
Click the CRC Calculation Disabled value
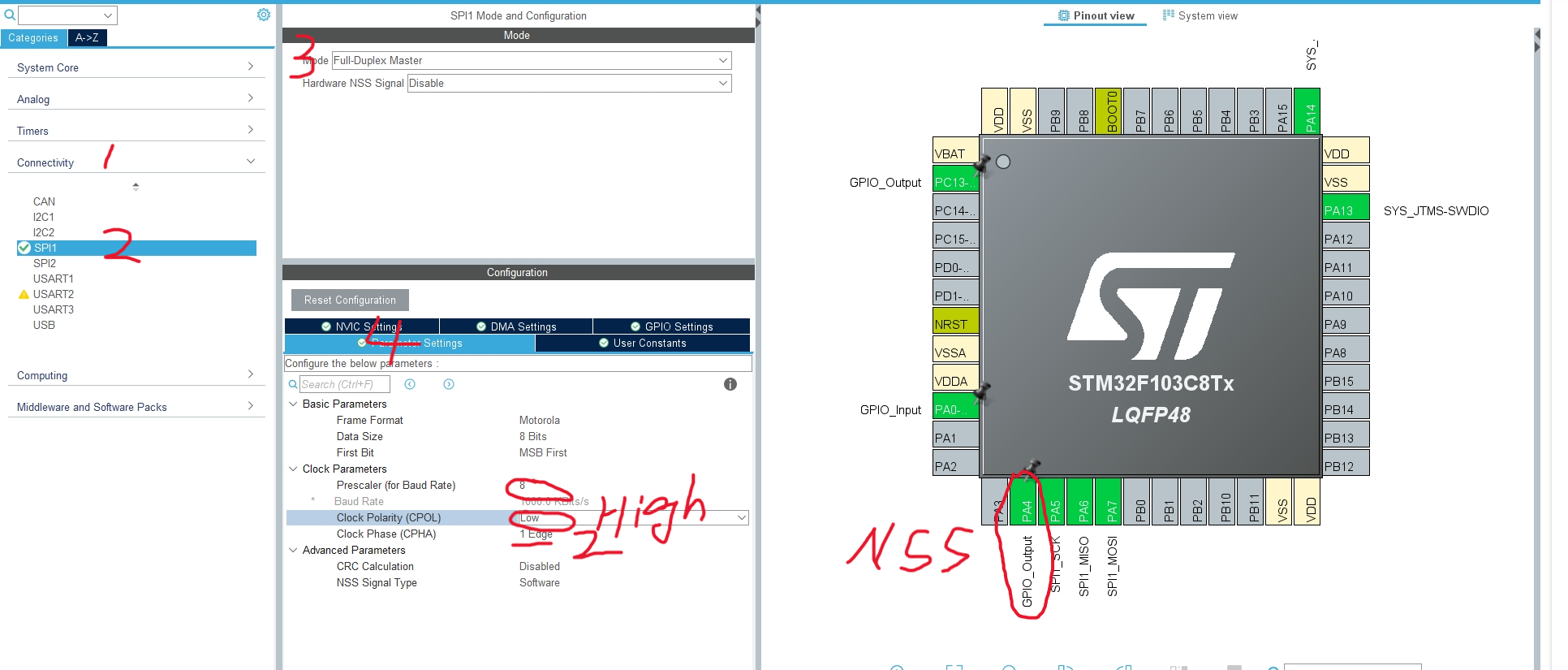(x=540, y=566)
